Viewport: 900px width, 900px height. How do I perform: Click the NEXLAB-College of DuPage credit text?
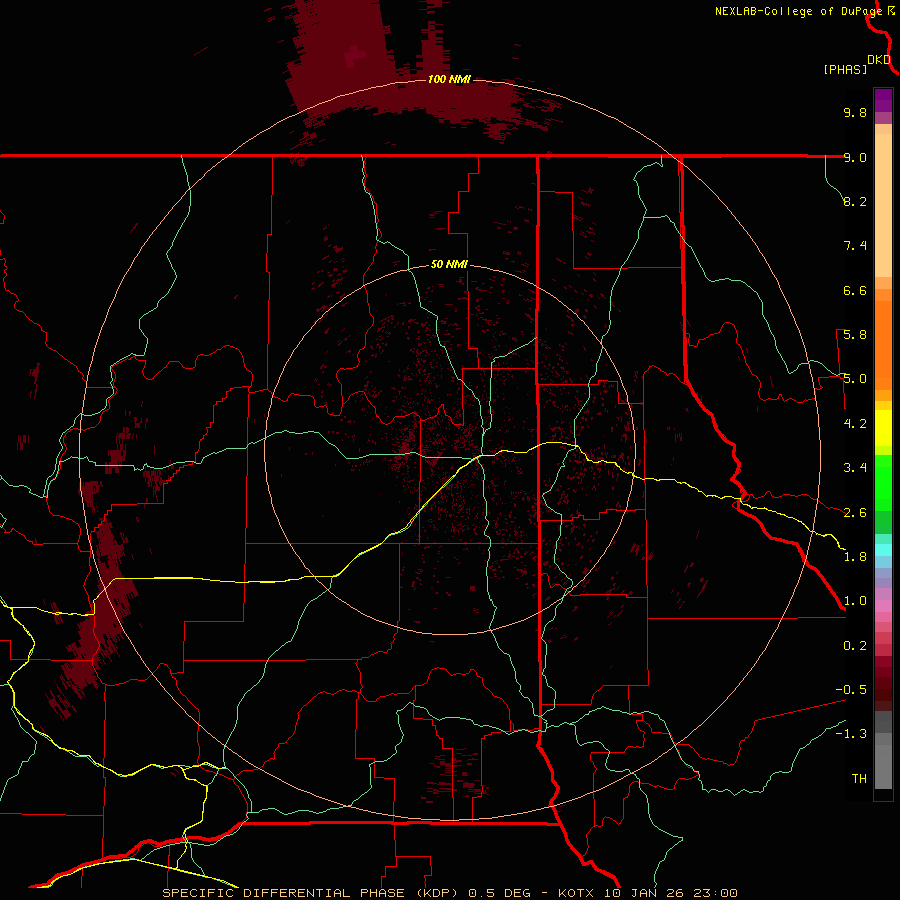click(799, 11)
